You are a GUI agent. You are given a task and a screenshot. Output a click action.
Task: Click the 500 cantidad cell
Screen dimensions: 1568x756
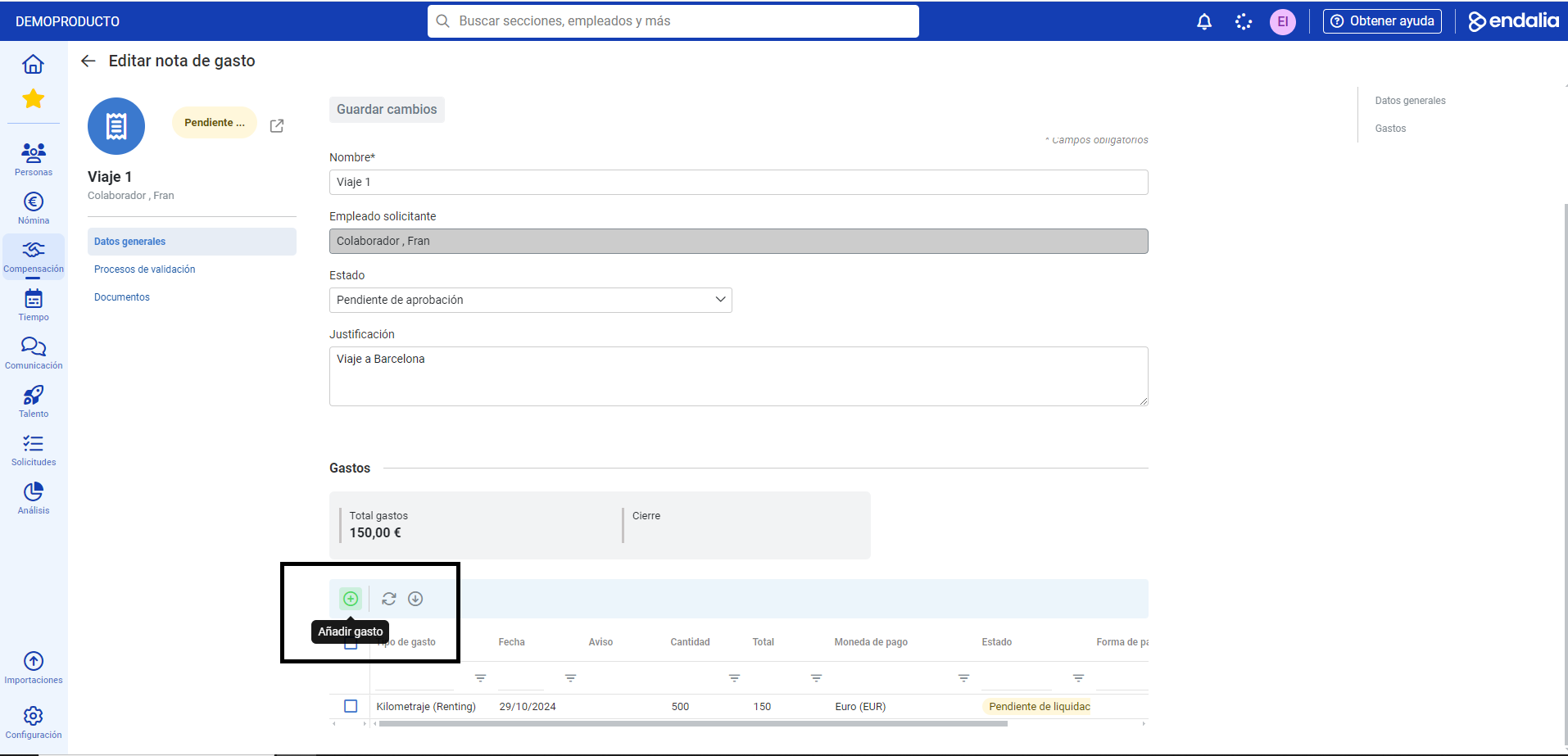click(680, 707)
